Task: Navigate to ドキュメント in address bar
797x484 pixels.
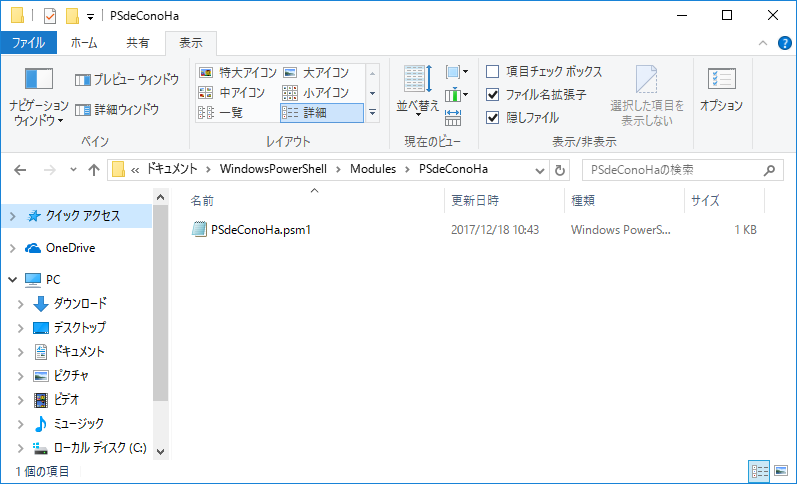Action: click(x=172, y=169)
